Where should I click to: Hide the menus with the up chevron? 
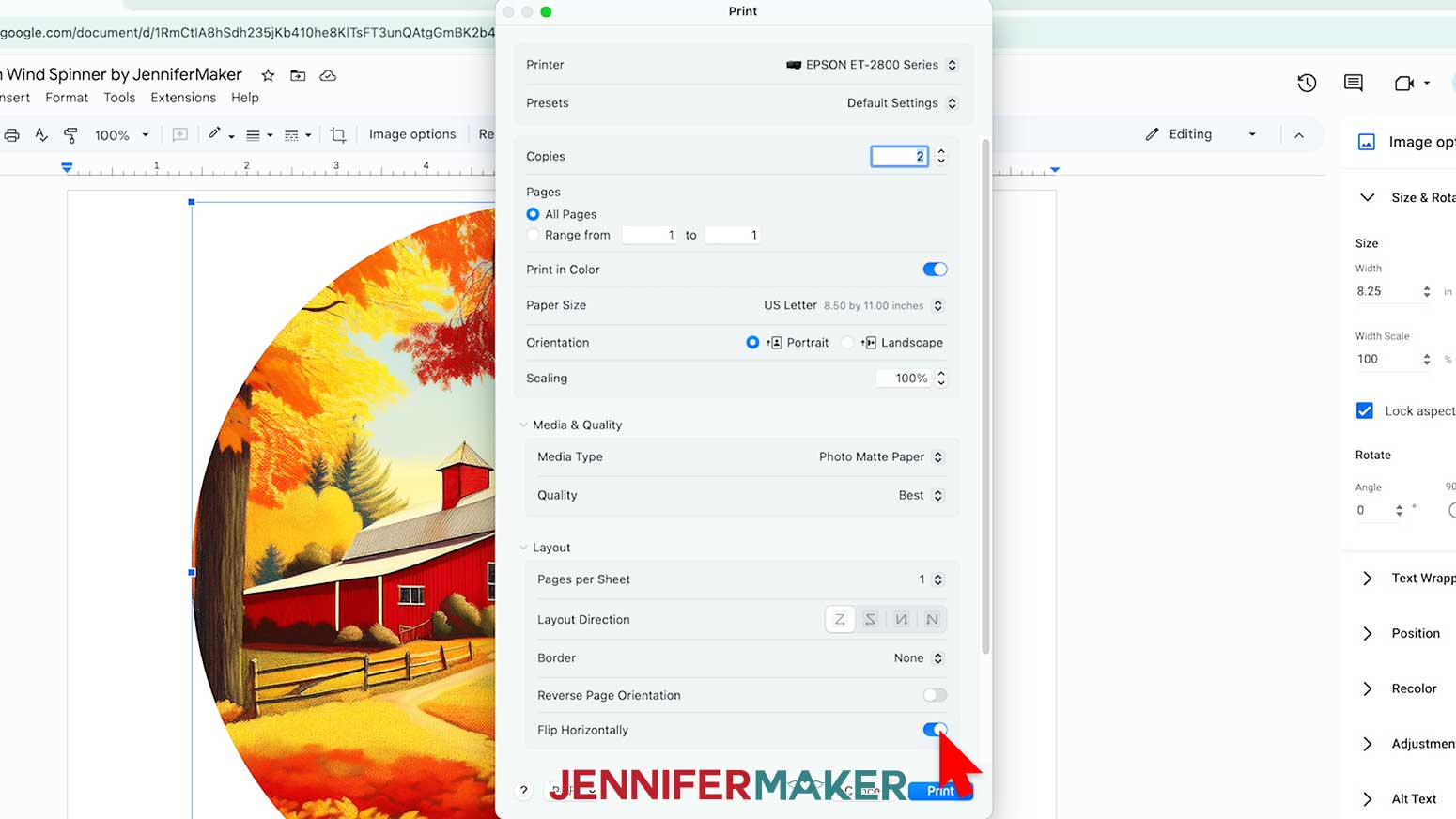[1299, 135]
